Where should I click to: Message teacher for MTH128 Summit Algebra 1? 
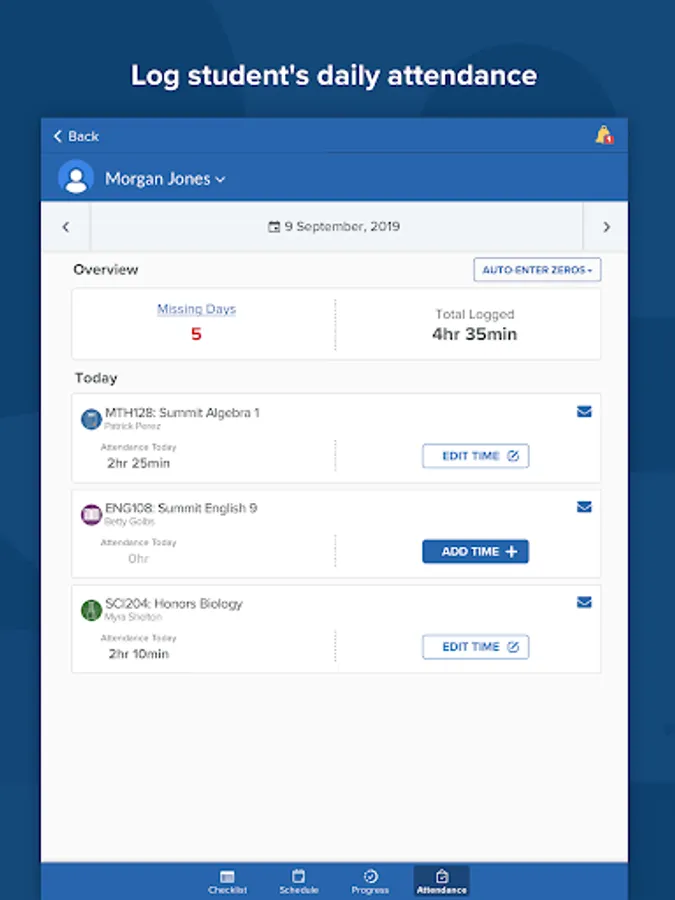point(584,412)
